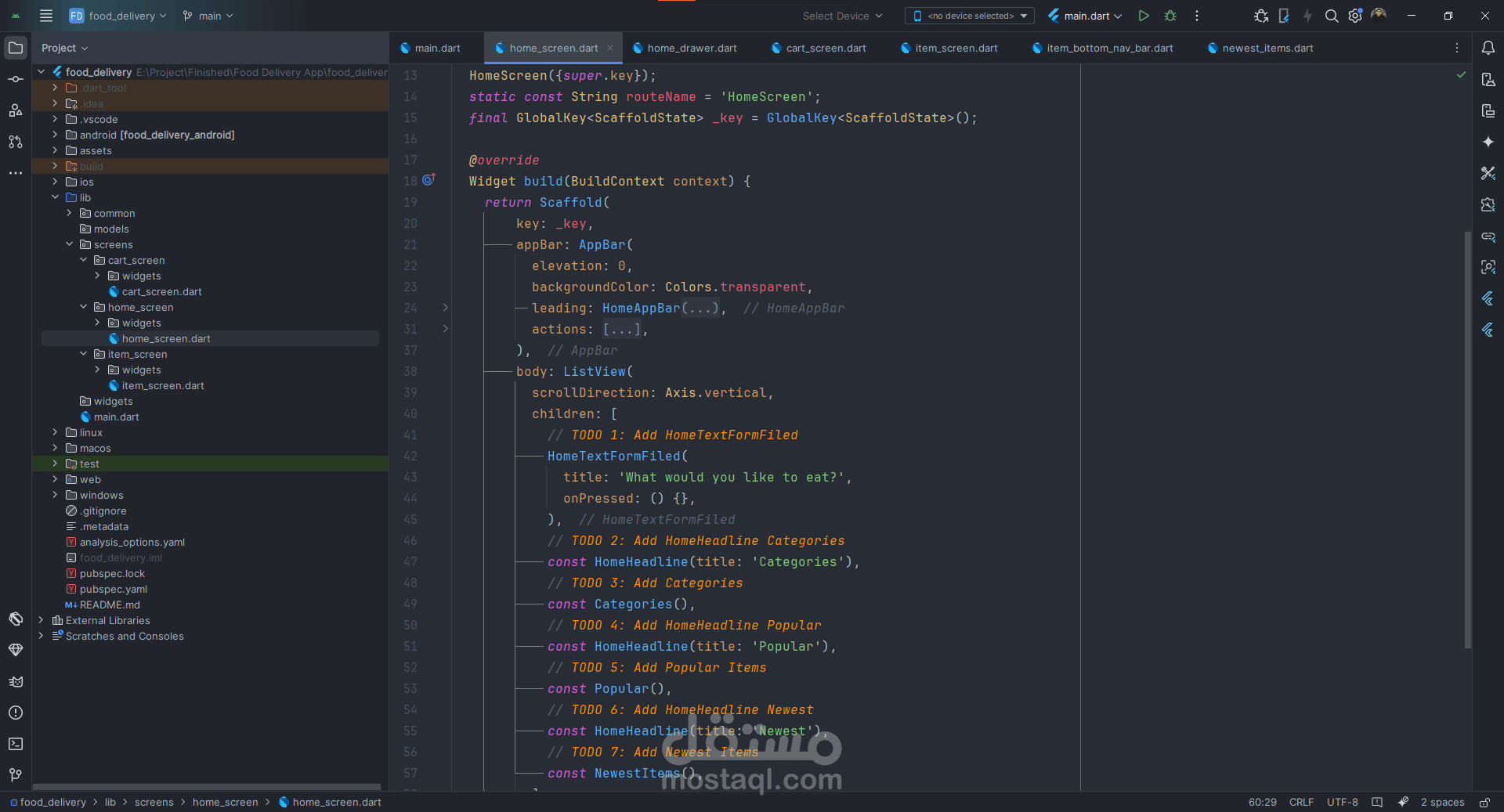The image size is (1504, 812).
Task: Click the 2 spaces indent button
Action: click(1442, 802)
